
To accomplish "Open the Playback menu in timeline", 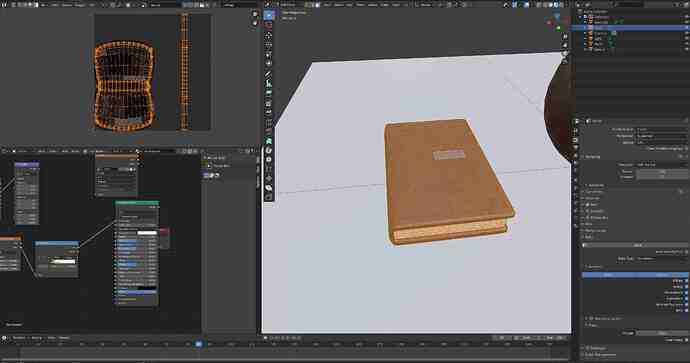I will tap(19, 338).
